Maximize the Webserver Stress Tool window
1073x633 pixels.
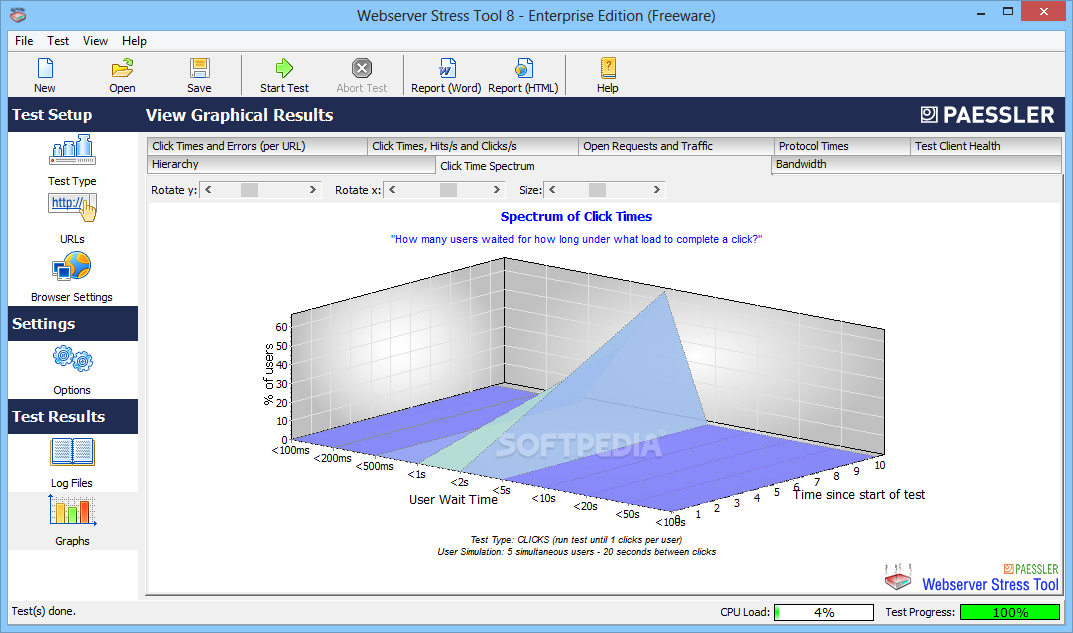click(1008, 12)
